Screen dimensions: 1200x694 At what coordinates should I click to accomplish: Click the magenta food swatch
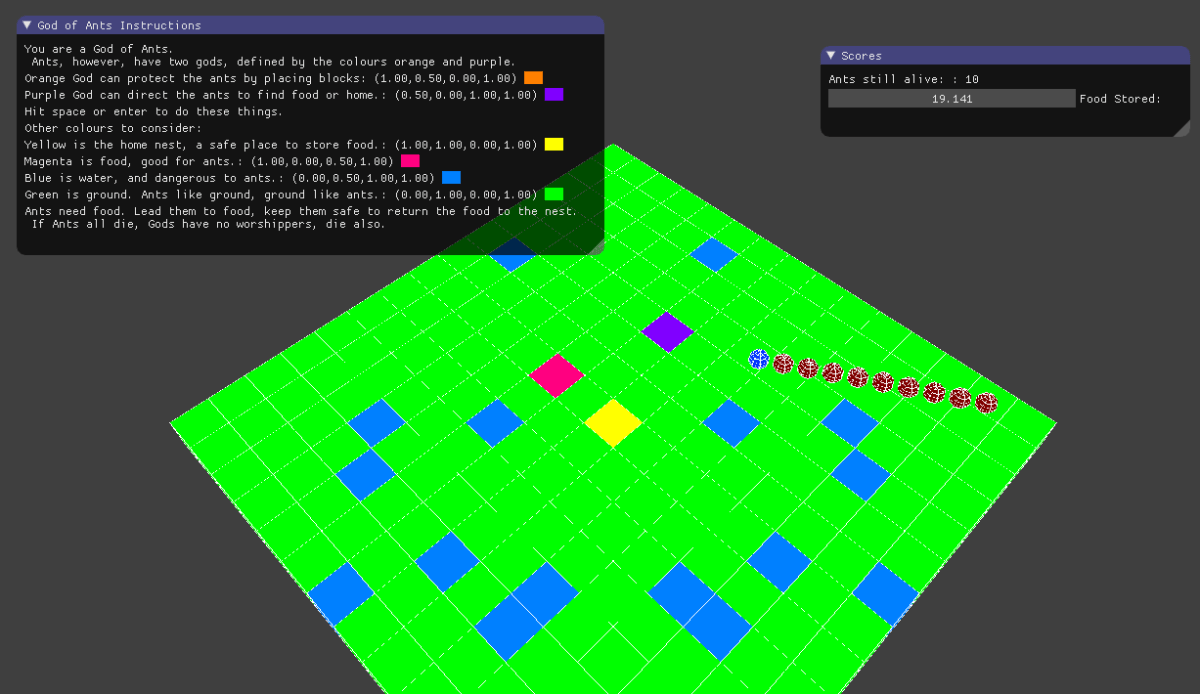409,161
